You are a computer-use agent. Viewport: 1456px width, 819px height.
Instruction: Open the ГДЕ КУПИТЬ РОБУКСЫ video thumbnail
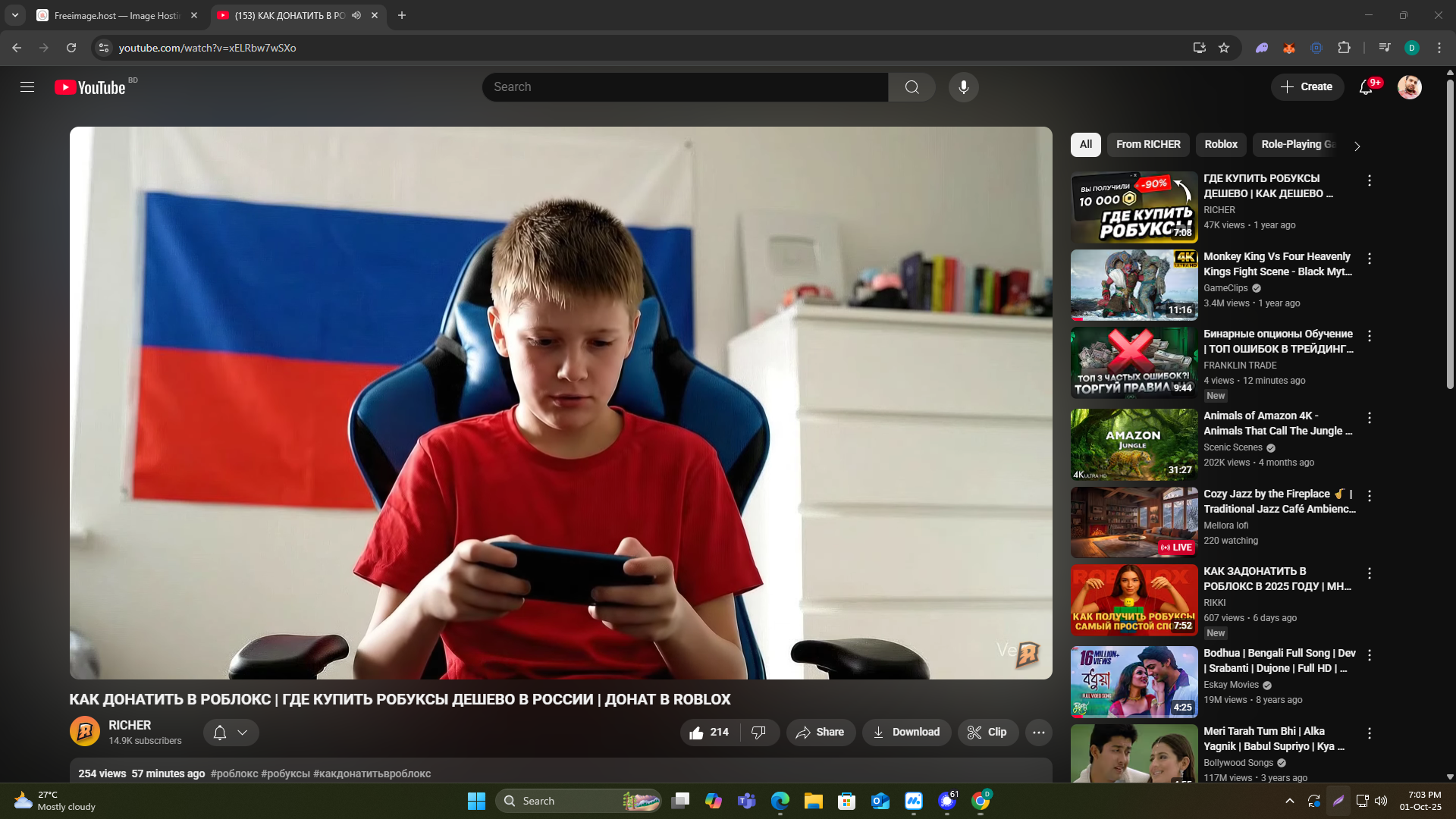click(1134, 207)
